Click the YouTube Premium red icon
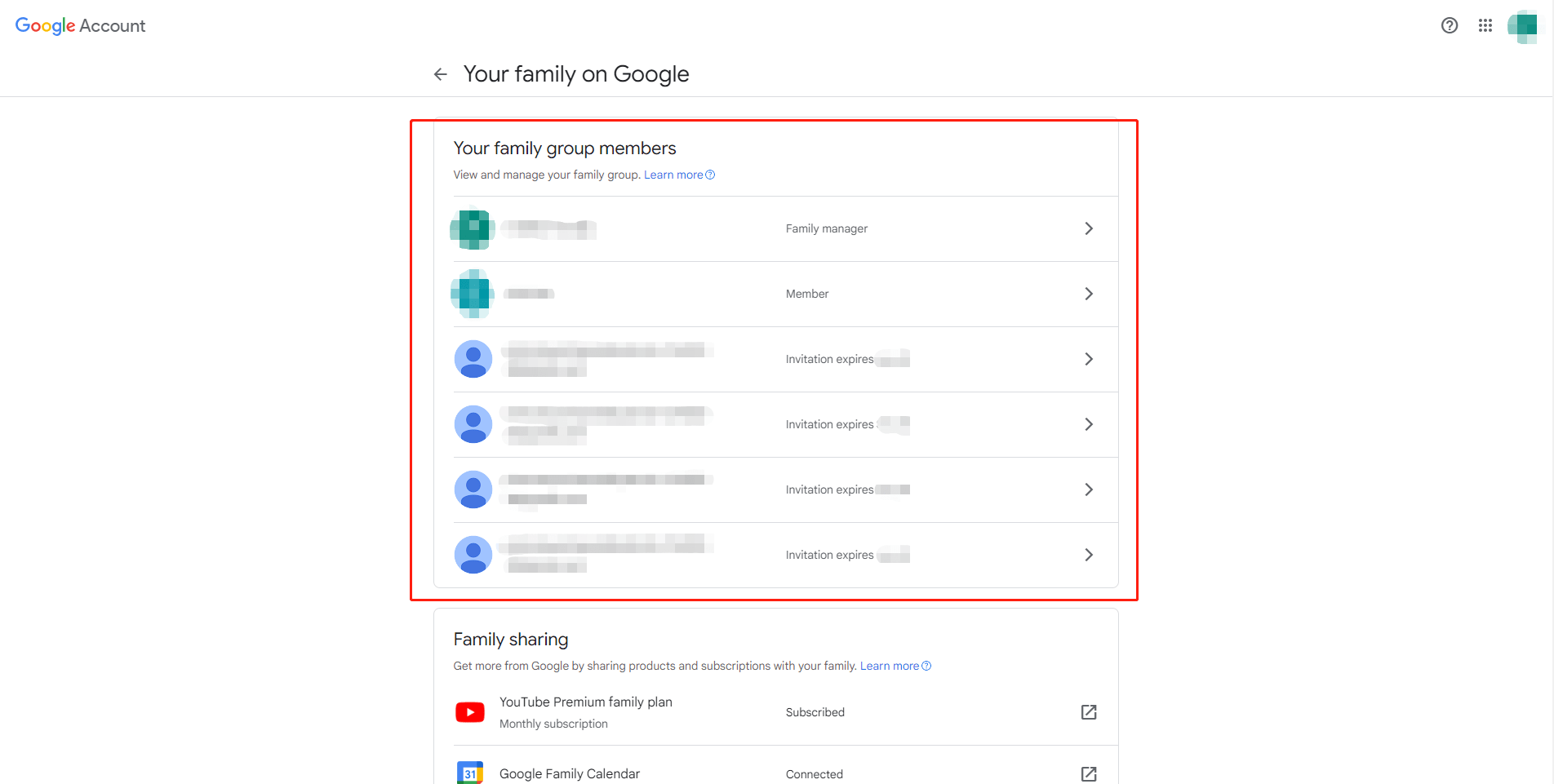The image size is (1554, 784). 470,712
